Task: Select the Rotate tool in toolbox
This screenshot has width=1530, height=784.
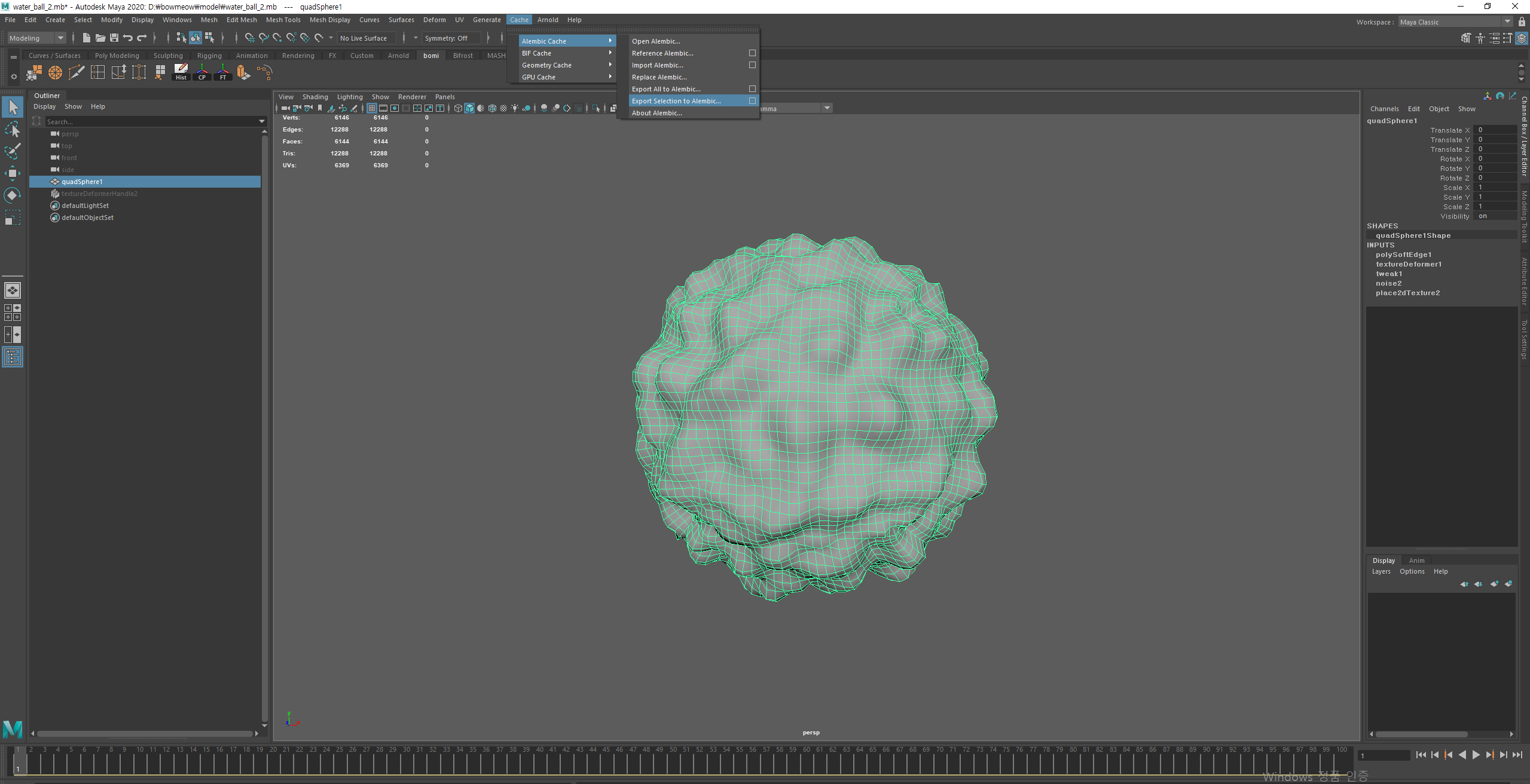Action: 13,195
